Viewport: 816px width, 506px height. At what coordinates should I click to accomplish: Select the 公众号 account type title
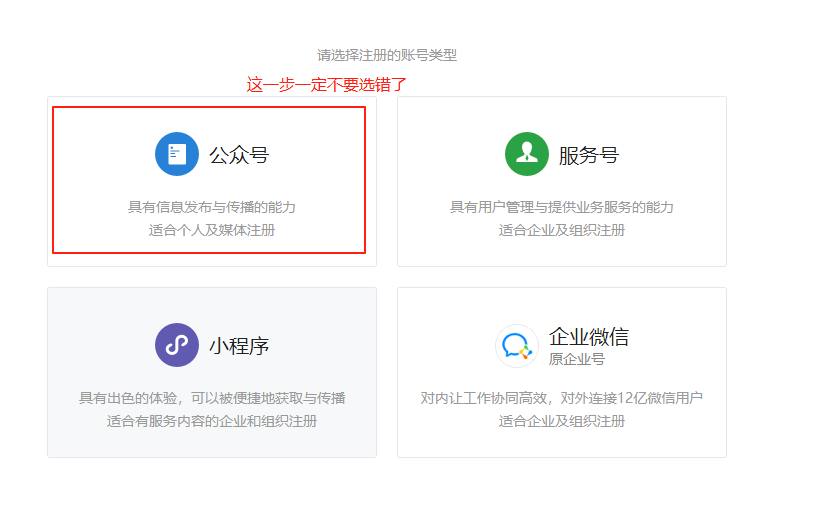click(239, 155)
